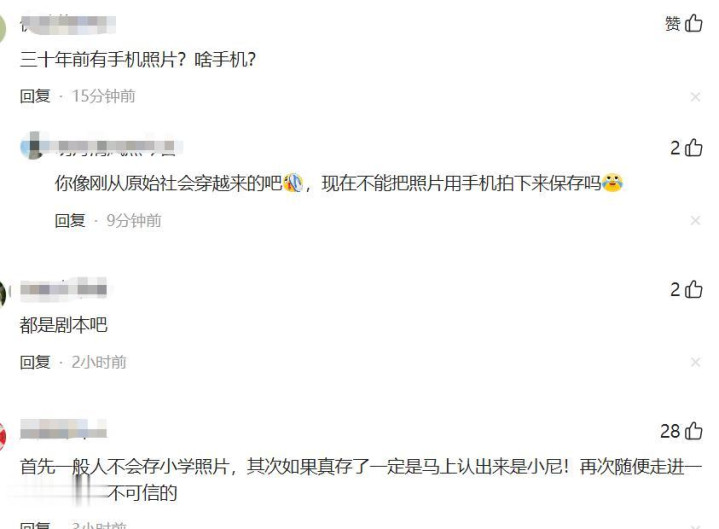The width and height of the screenshot is (719, 529).
Task: Dismiss the comment posted 15分钟前
Action: click(x=695, y=97)
